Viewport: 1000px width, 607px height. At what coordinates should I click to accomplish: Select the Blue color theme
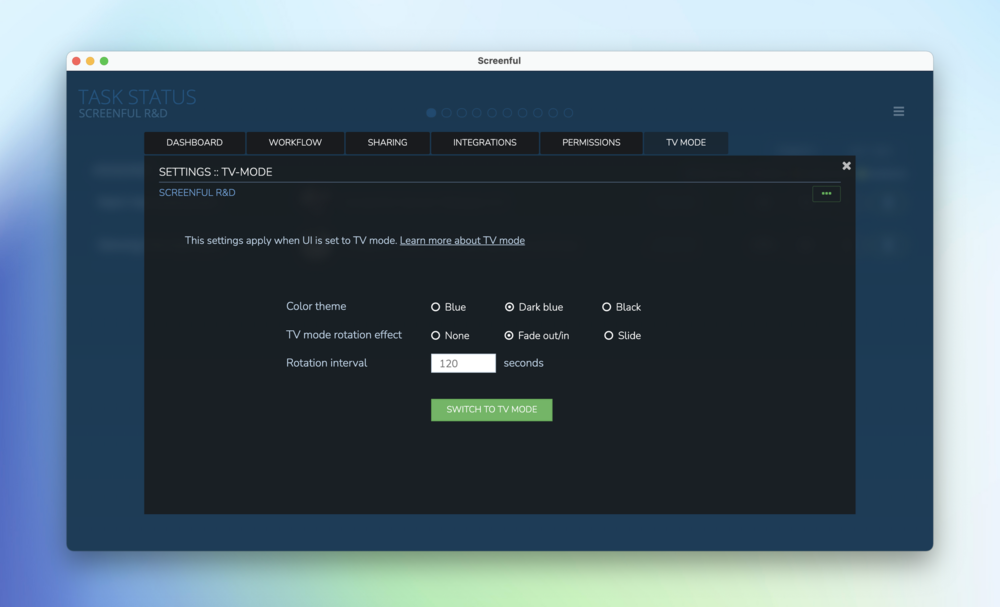click(436, 307)
